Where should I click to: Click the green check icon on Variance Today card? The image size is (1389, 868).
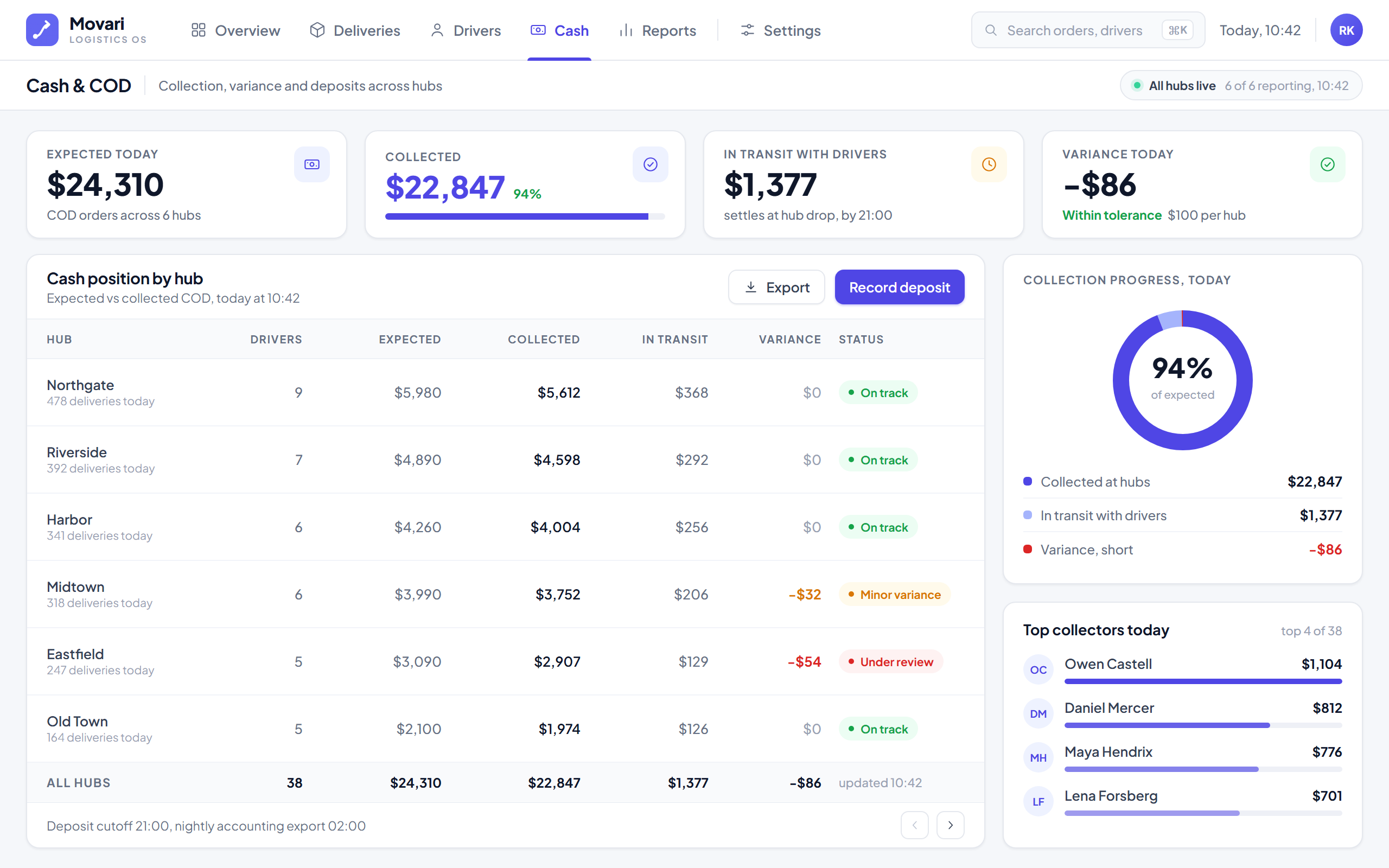click(1327, 164)
